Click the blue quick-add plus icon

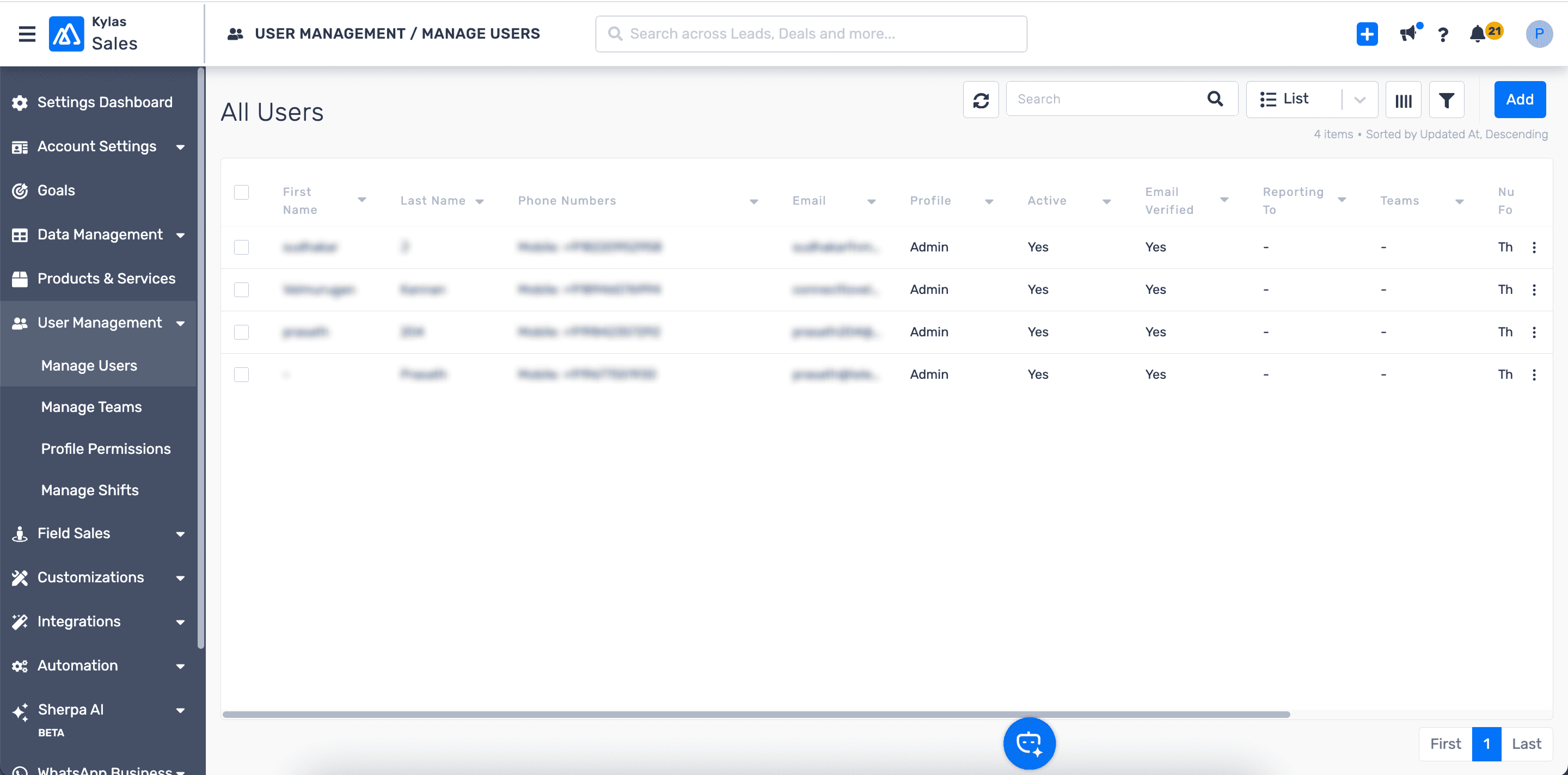pyautogui.click(x=1367, y=33)
